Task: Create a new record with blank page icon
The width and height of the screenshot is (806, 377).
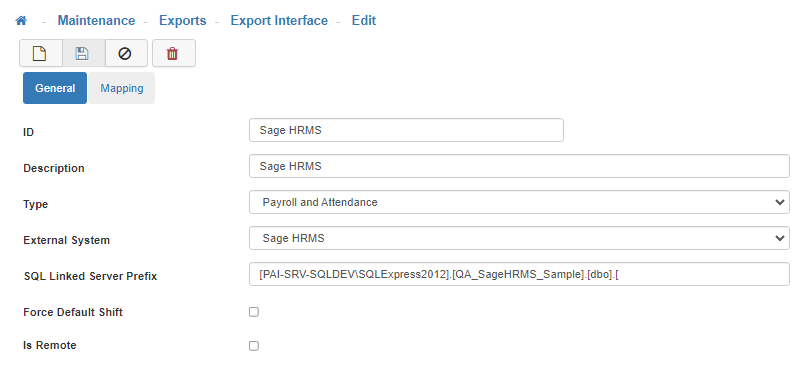Action: pos(41,53)
